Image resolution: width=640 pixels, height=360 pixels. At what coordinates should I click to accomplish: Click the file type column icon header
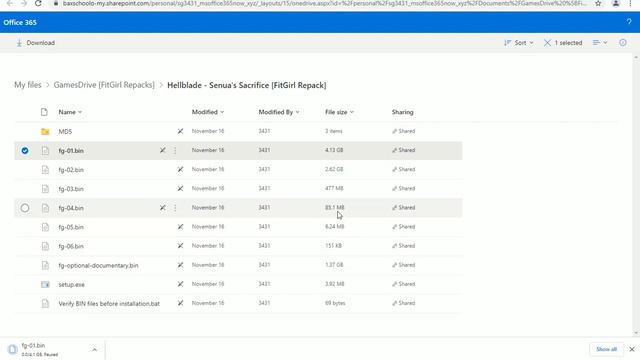point(44,112)
